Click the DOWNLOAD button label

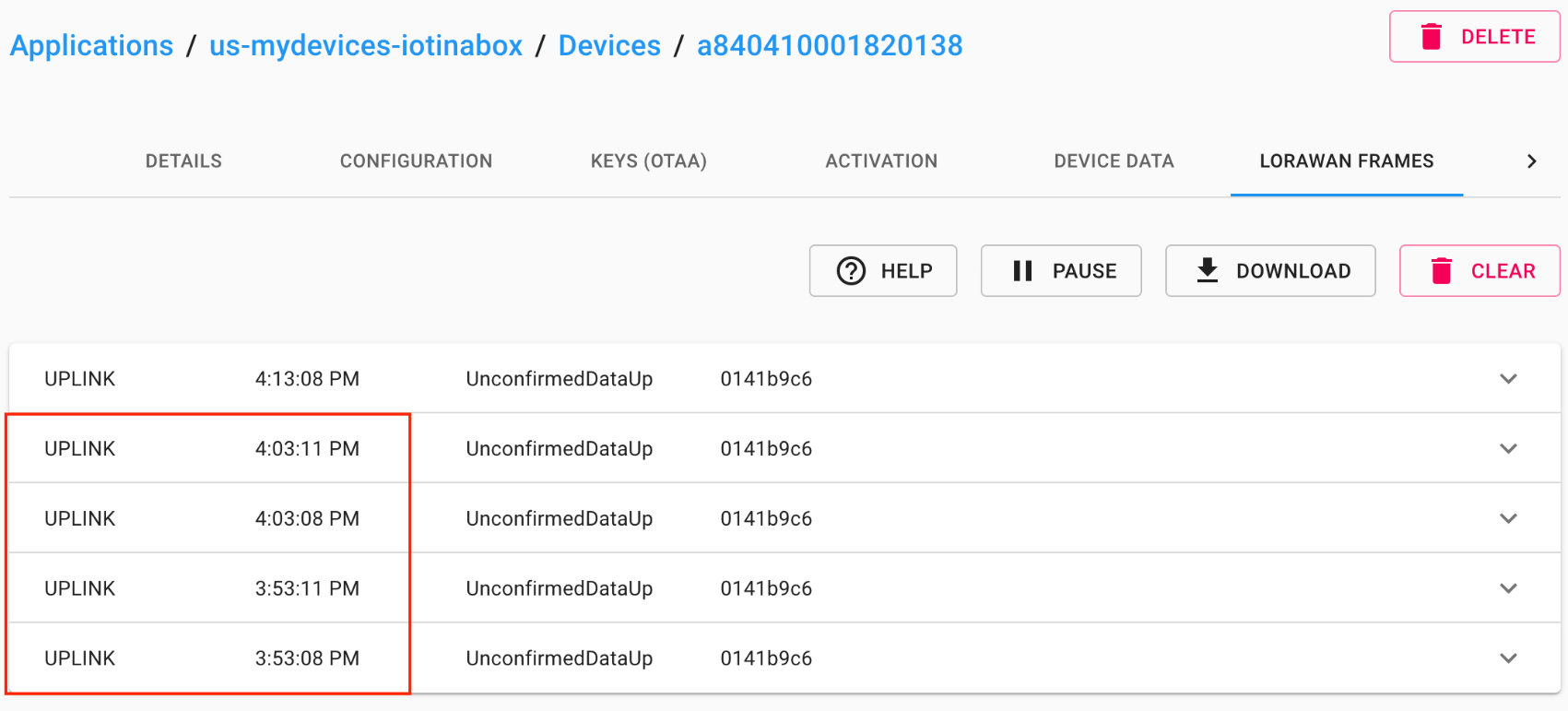[x=1293, y=271]
